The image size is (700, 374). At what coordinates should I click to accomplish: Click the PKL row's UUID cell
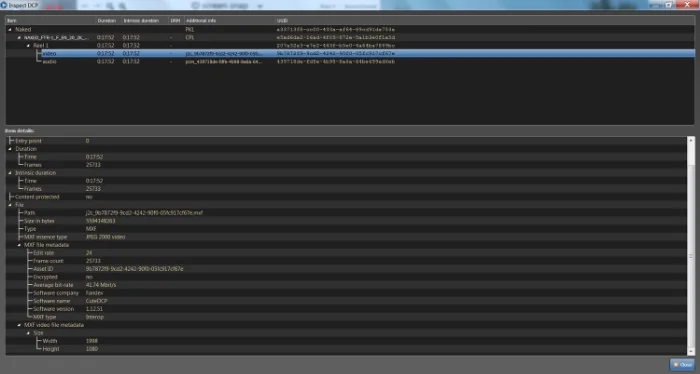point(336,29)
